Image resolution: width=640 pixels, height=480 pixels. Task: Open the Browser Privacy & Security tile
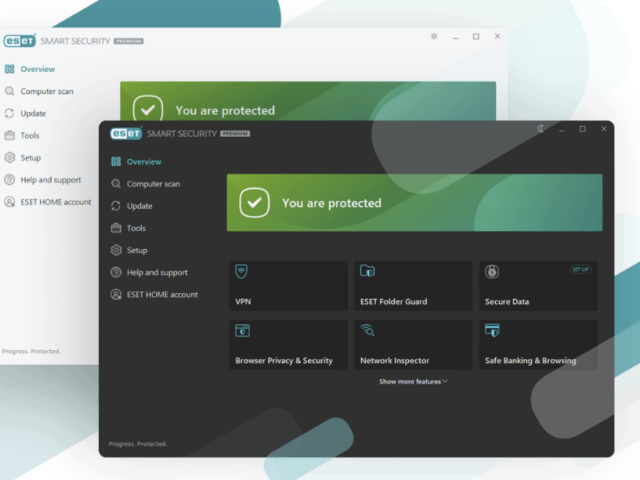pyautogui.click(x=289, y=345)
